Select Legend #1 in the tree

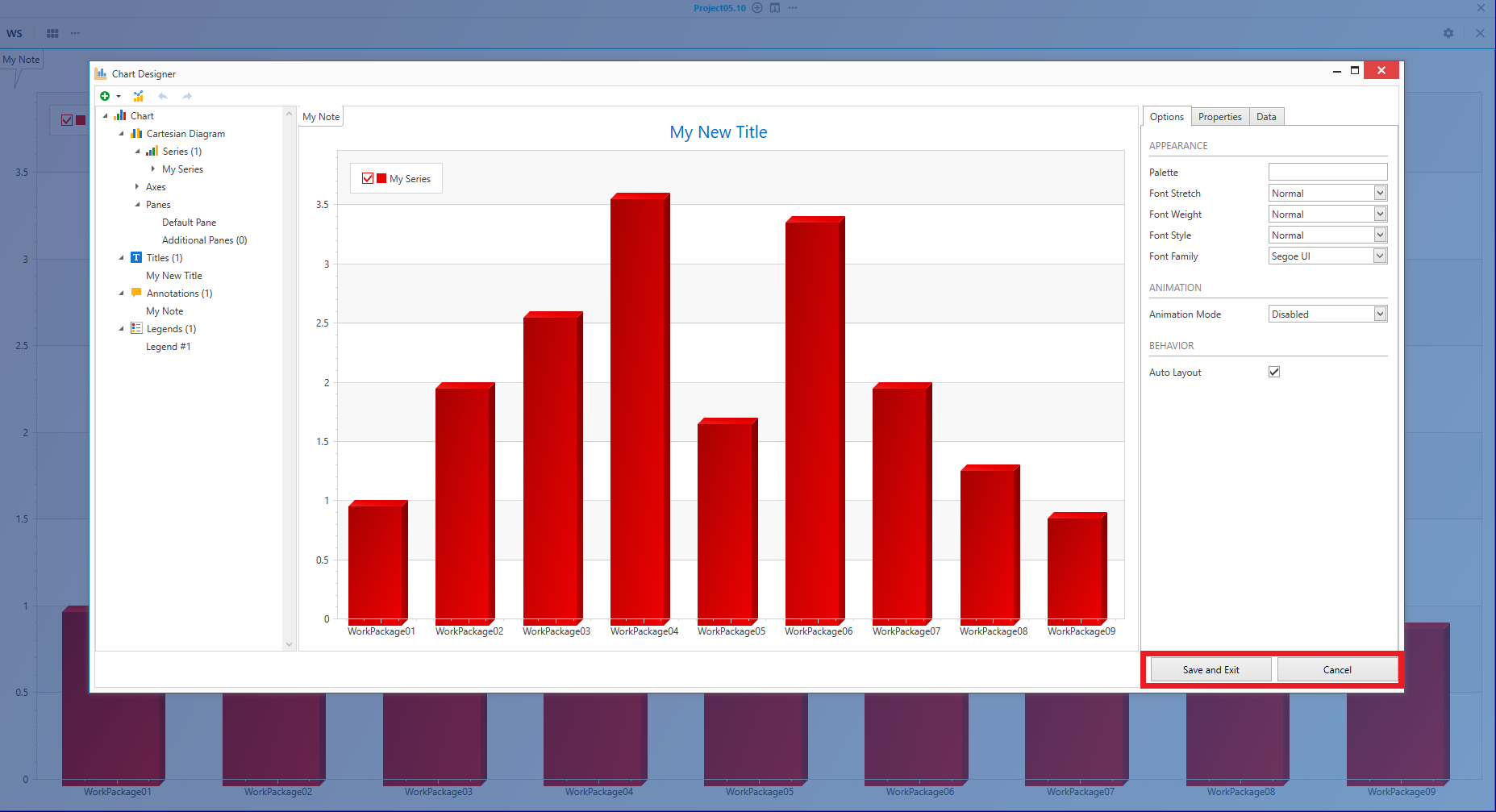(x=169, y=346)
